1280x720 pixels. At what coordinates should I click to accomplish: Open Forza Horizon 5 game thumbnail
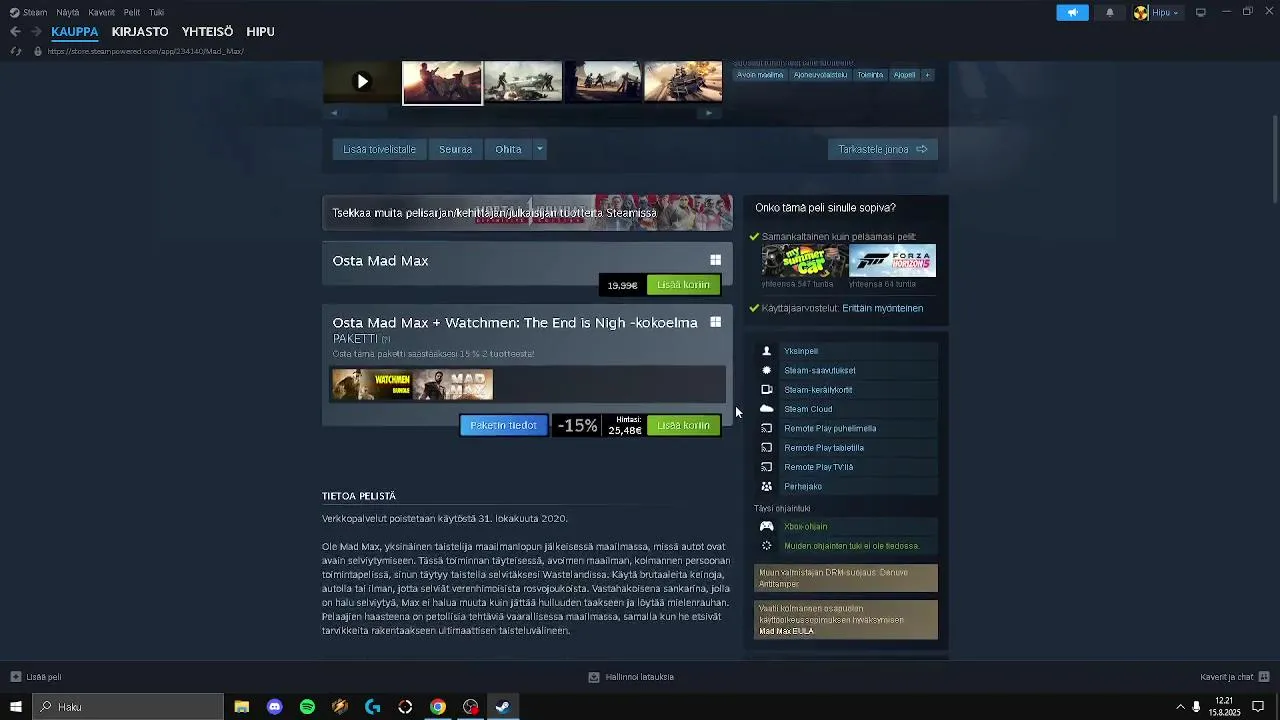tap(892, 261)
